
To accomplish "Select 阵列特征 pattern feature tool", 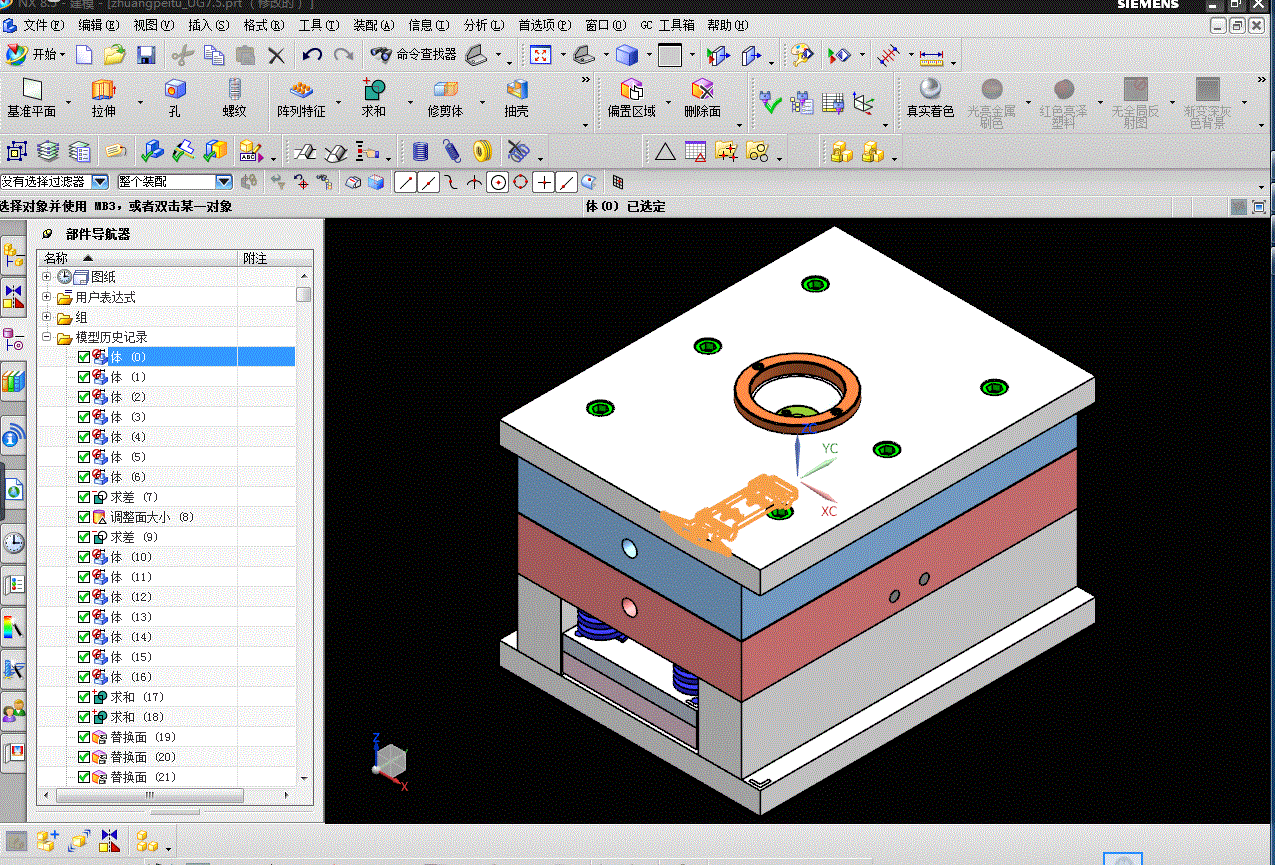I will (x=302, y=100).
